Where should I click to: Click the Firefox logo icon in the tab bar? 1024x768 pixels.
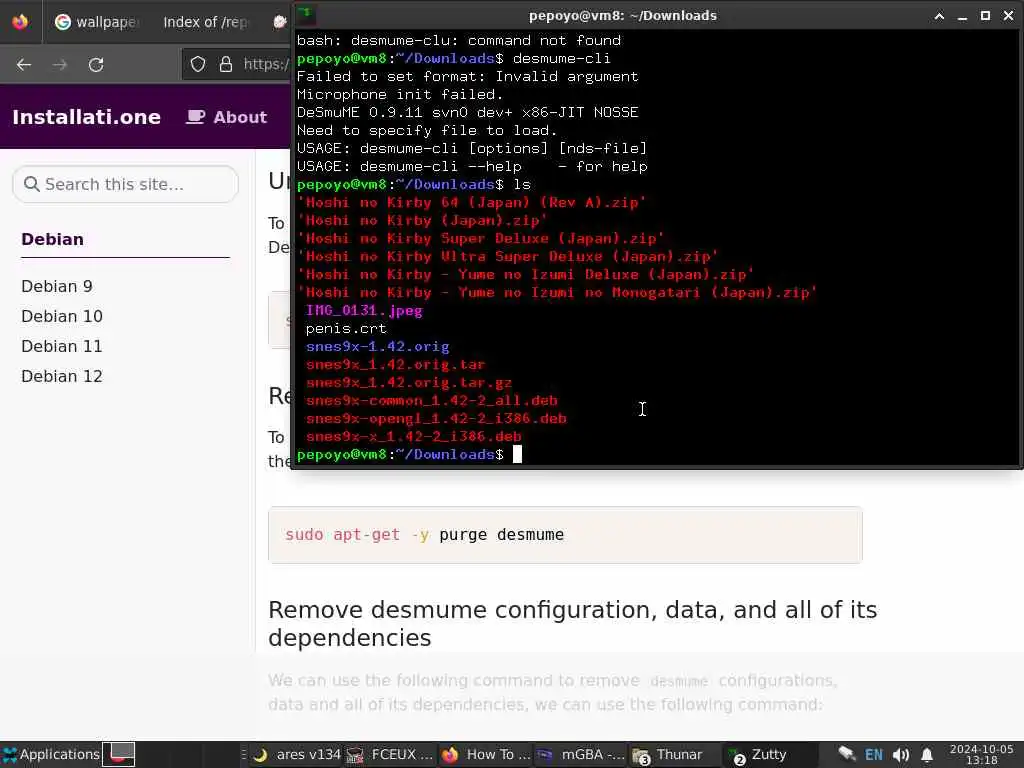pyautogui.click(x=20, y=22)
